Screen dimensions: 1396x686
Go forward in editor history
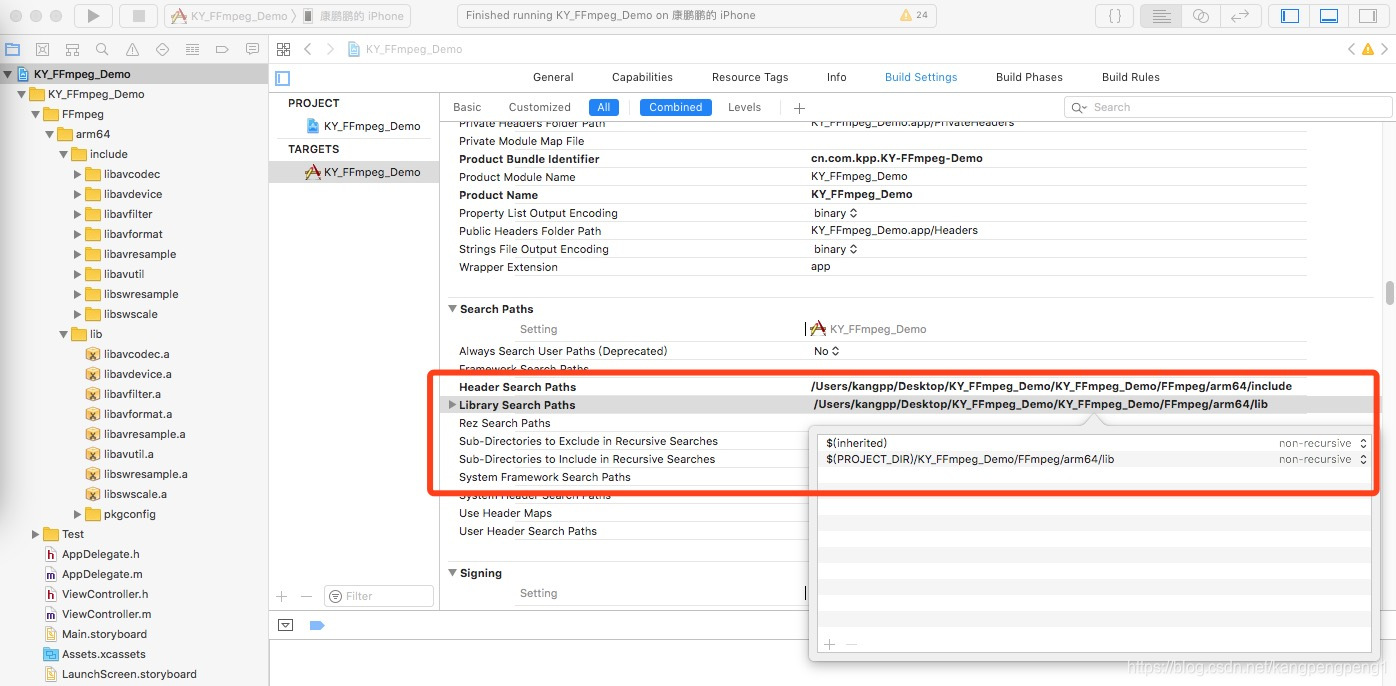pyautogui.click(x=330, y=49)
